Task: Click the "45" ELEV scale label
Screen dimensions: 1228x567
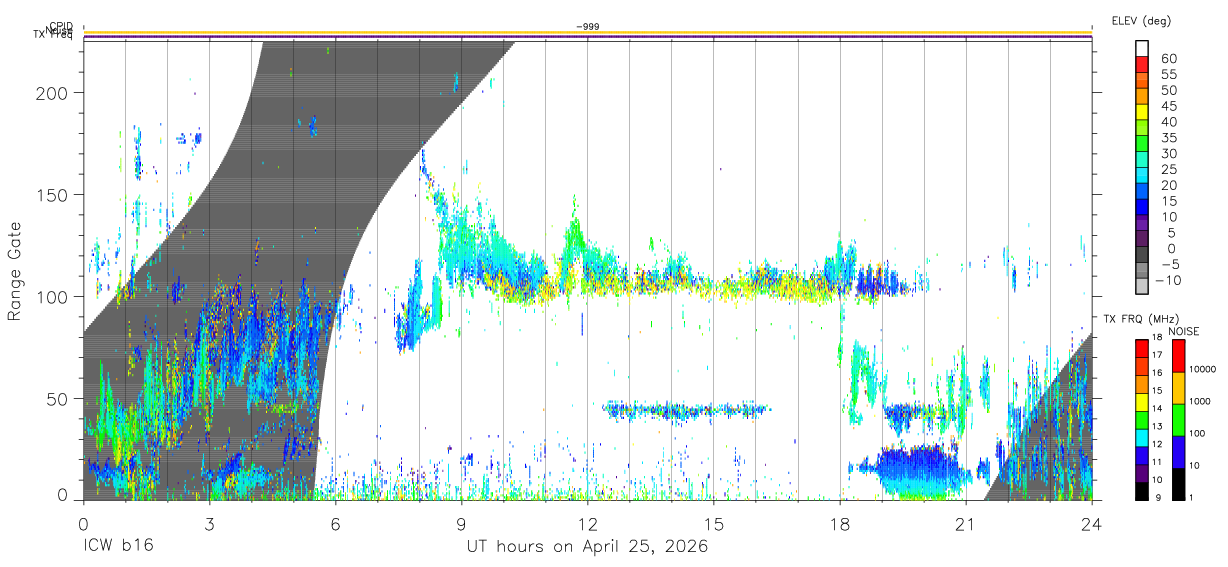Action: [1169, 106]
